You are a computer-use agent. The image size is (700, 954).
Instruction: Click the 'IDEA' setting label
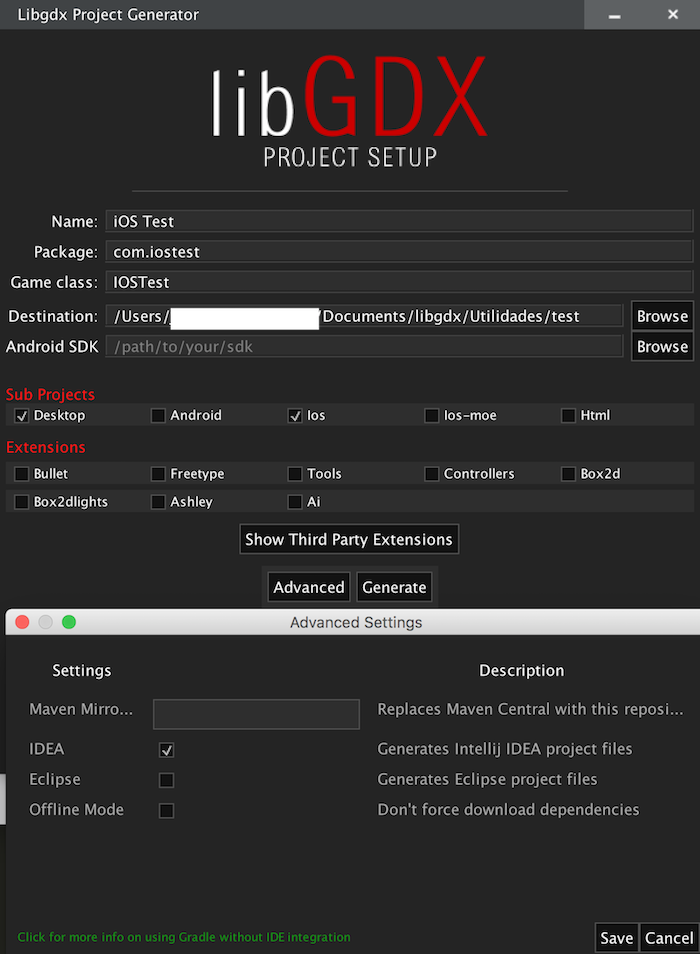click(x=47, y=749)
